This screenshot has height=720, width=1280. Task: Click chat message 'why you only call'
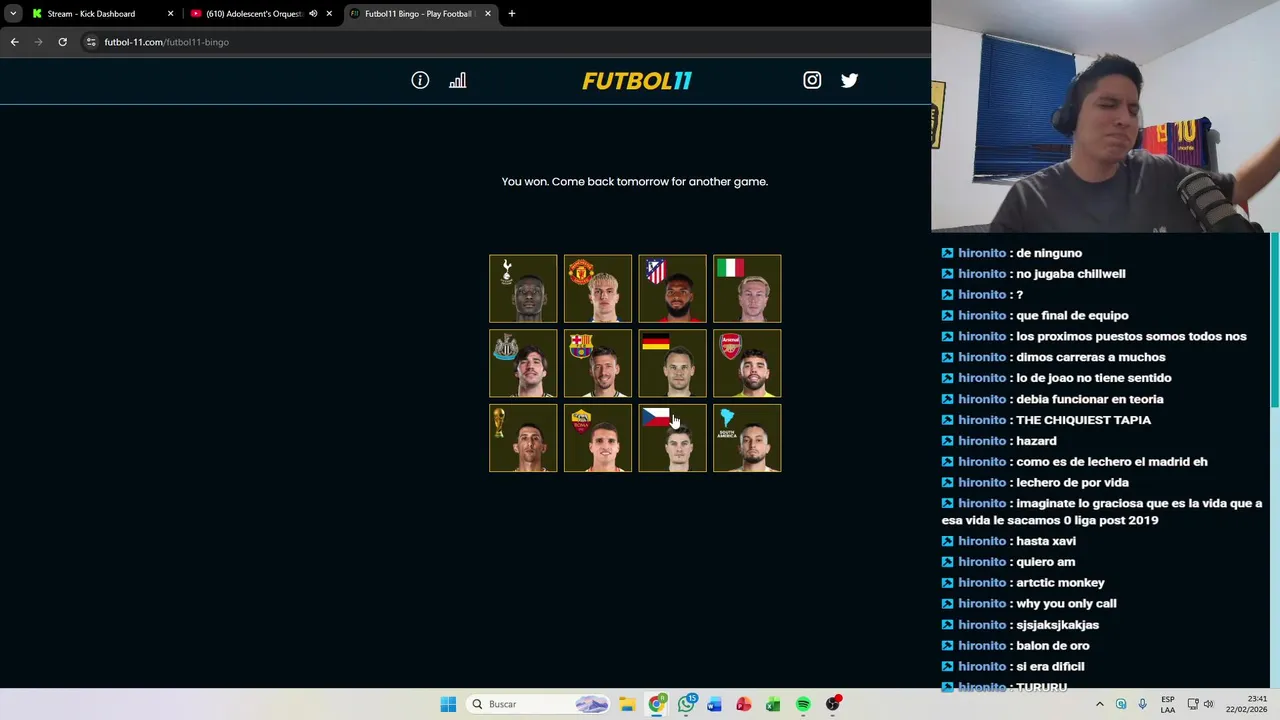tap(1066, 604)
